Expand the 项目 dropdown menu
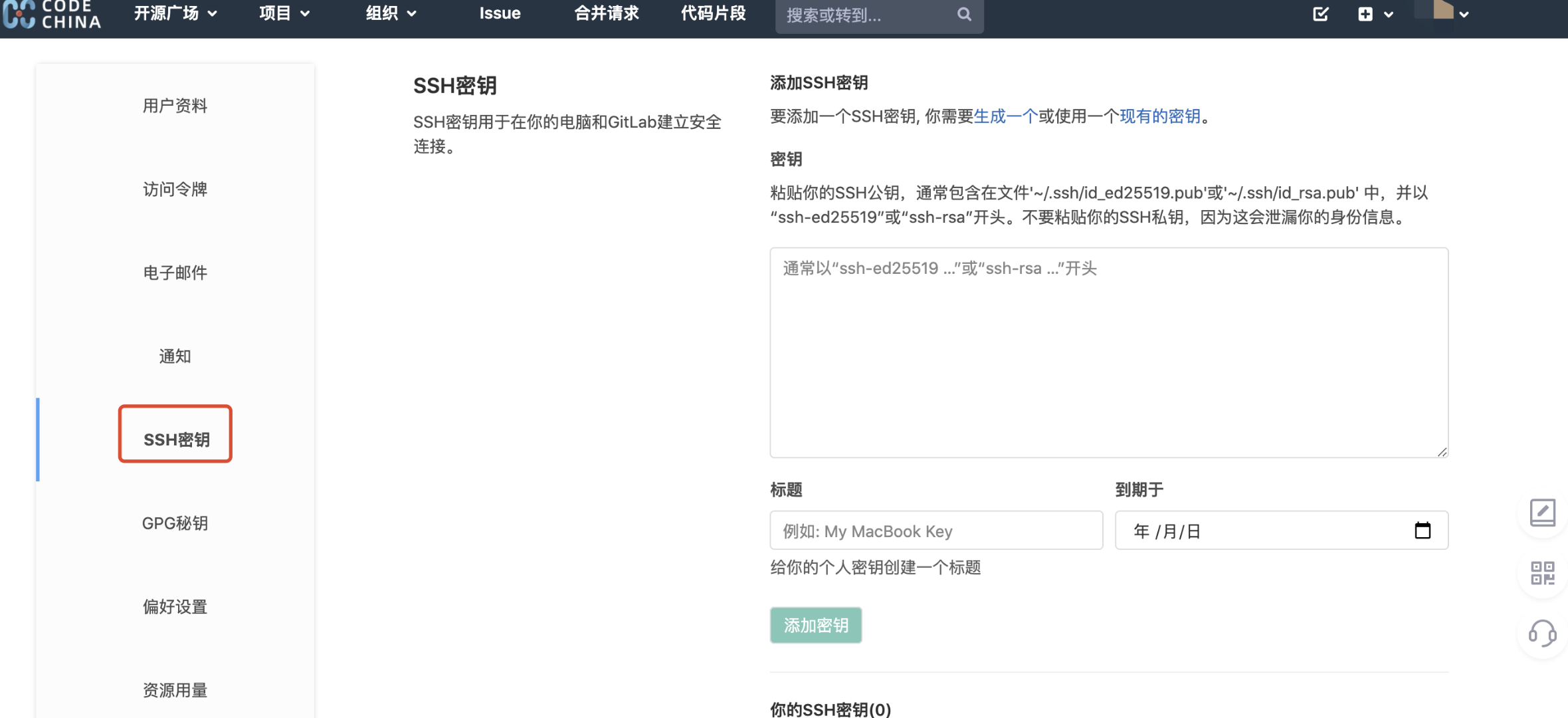This screenshot has height=718, width=1568. pyautogui.click(x=284, y=13)
